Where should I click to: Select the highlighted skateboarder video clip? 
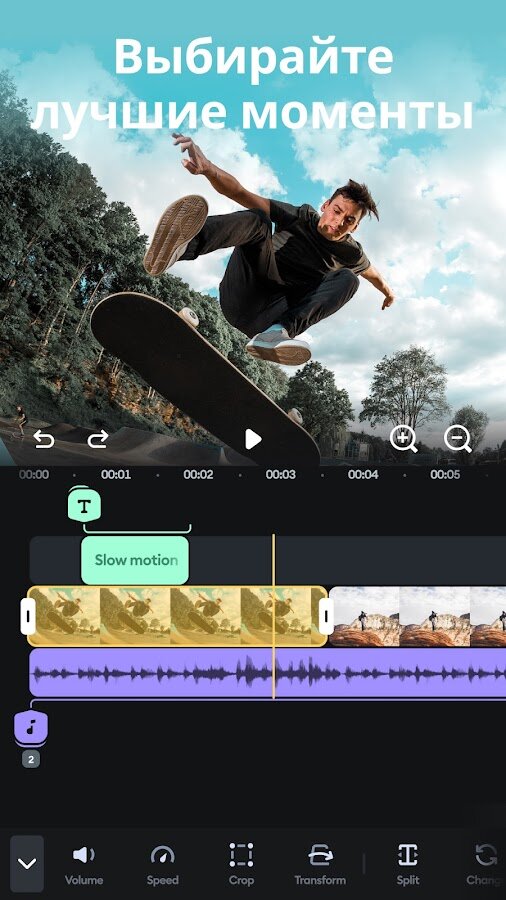tap(177, 616)
